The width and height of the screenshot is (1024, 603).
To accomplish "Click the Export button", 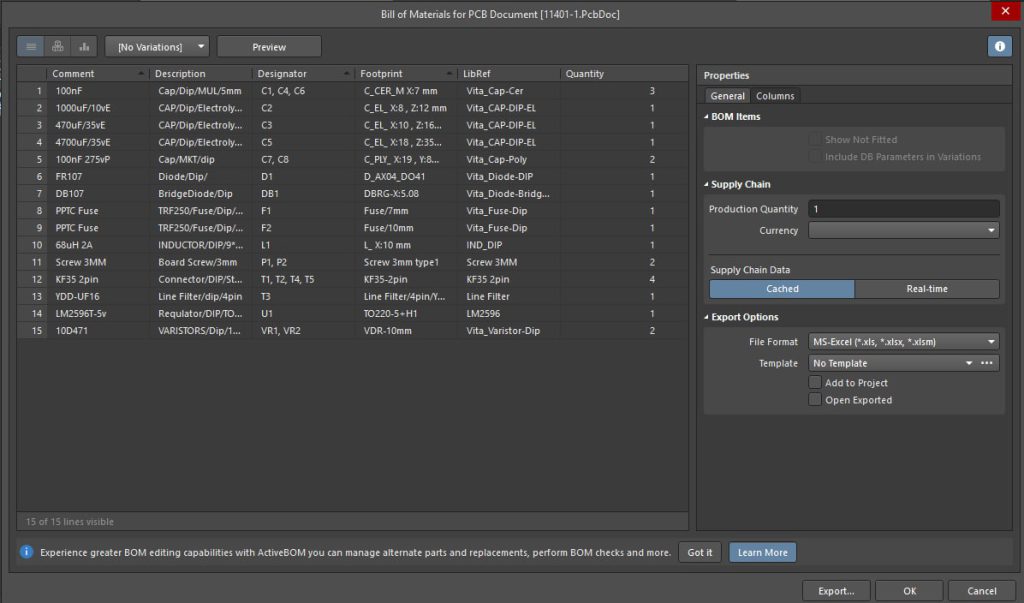I will point(835,591).
